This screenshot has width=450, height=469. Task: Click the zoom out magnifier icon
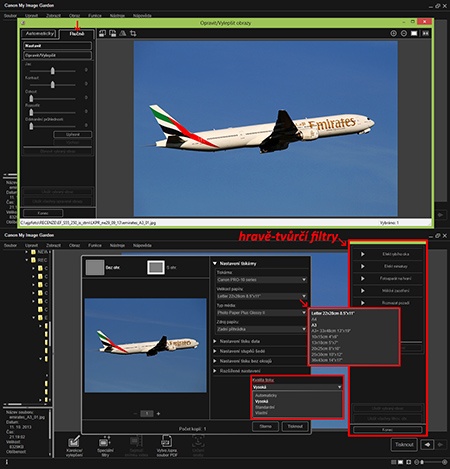404,33
